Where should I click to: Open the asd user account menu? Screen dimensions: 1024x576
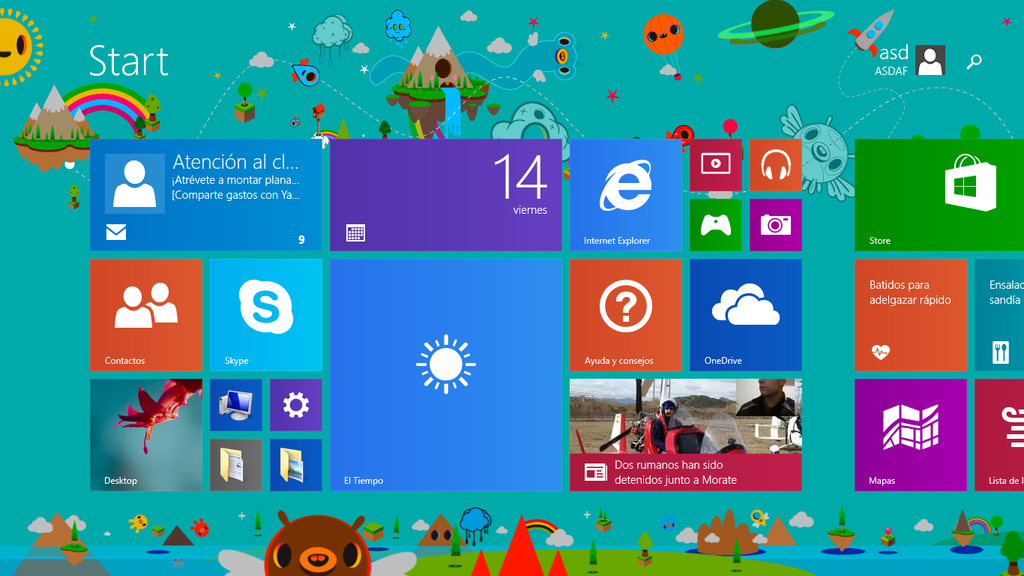click(x=910, y=60)
